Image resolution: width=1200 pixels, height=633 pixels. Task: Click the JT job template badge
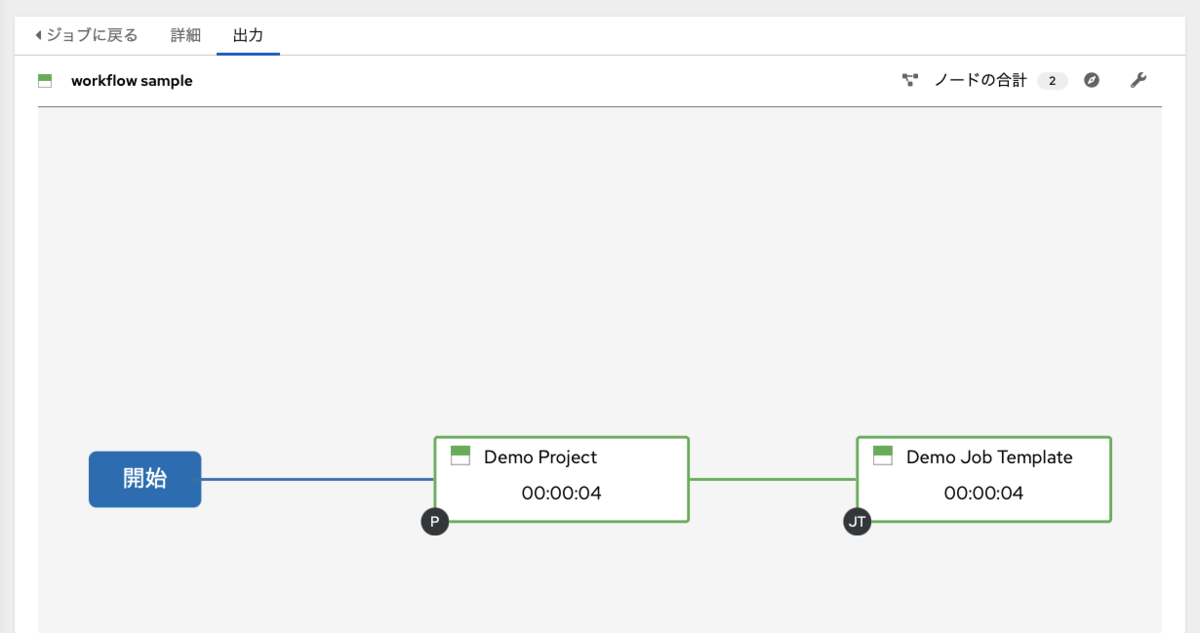point(857,522)
